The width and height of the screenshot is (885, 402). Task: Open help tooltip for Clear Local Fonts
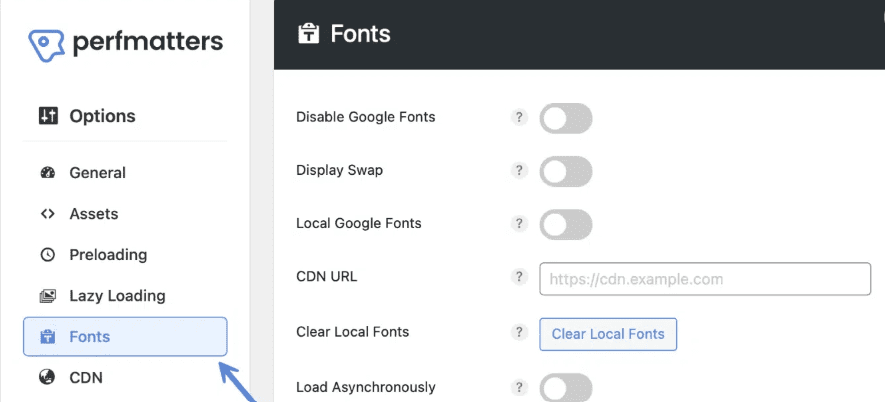click(519, 332)
